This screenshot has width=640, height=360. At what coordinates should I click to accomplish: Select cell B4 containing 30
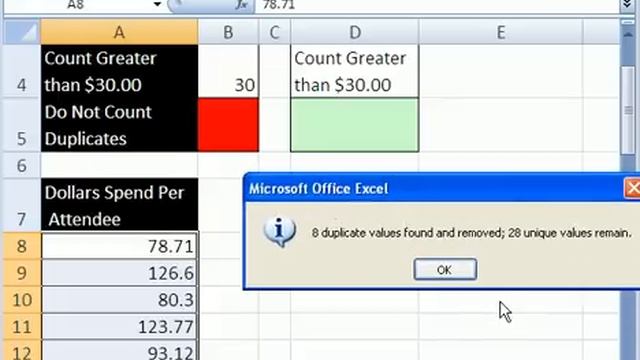[228, 71]
